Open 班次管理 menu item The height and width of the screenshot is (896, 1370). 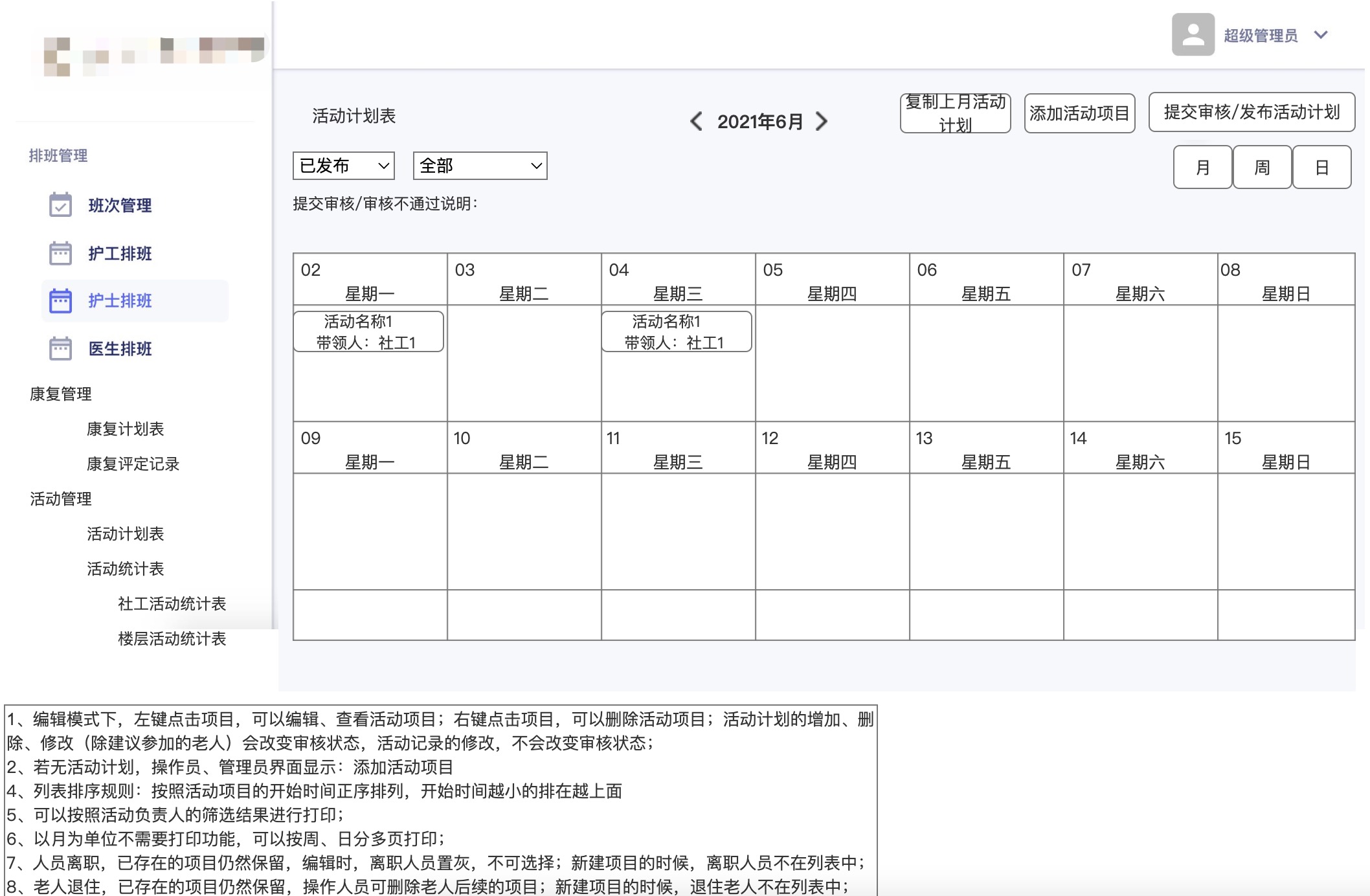[x=120, y=205]
